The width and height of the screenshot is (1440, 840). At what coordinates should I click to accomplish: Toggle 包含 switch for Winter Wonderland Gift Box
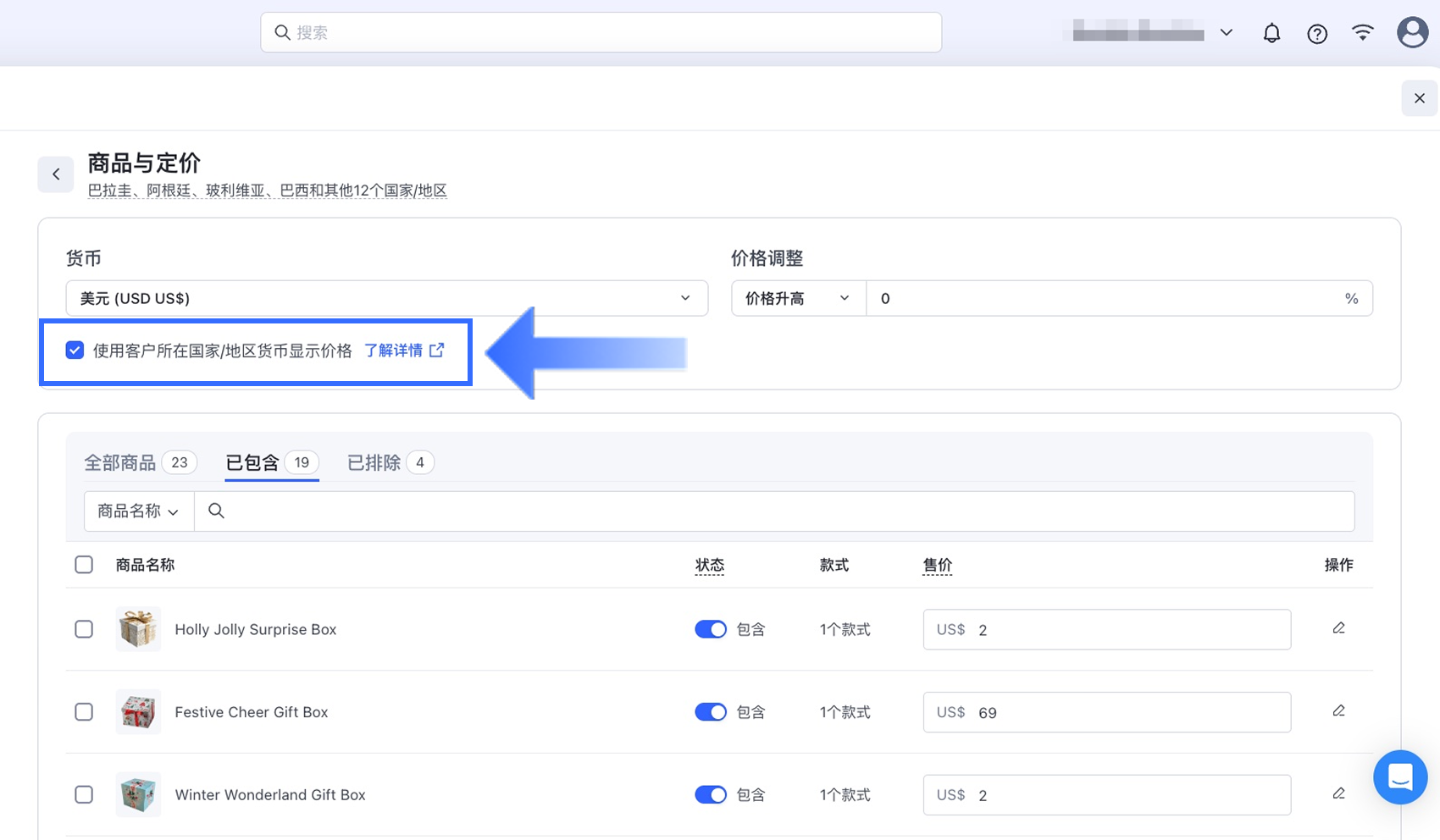pos(711,795)
